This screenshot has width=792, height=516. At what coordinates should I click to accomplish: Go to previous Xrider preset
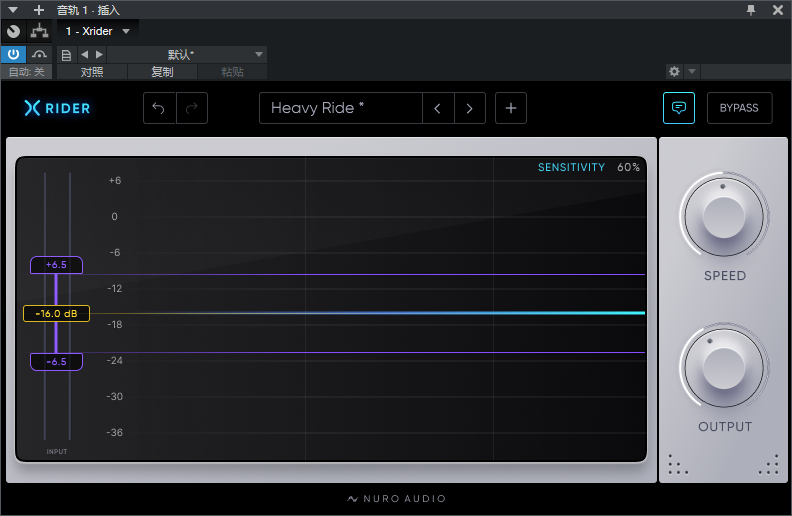tap(438, 108)
